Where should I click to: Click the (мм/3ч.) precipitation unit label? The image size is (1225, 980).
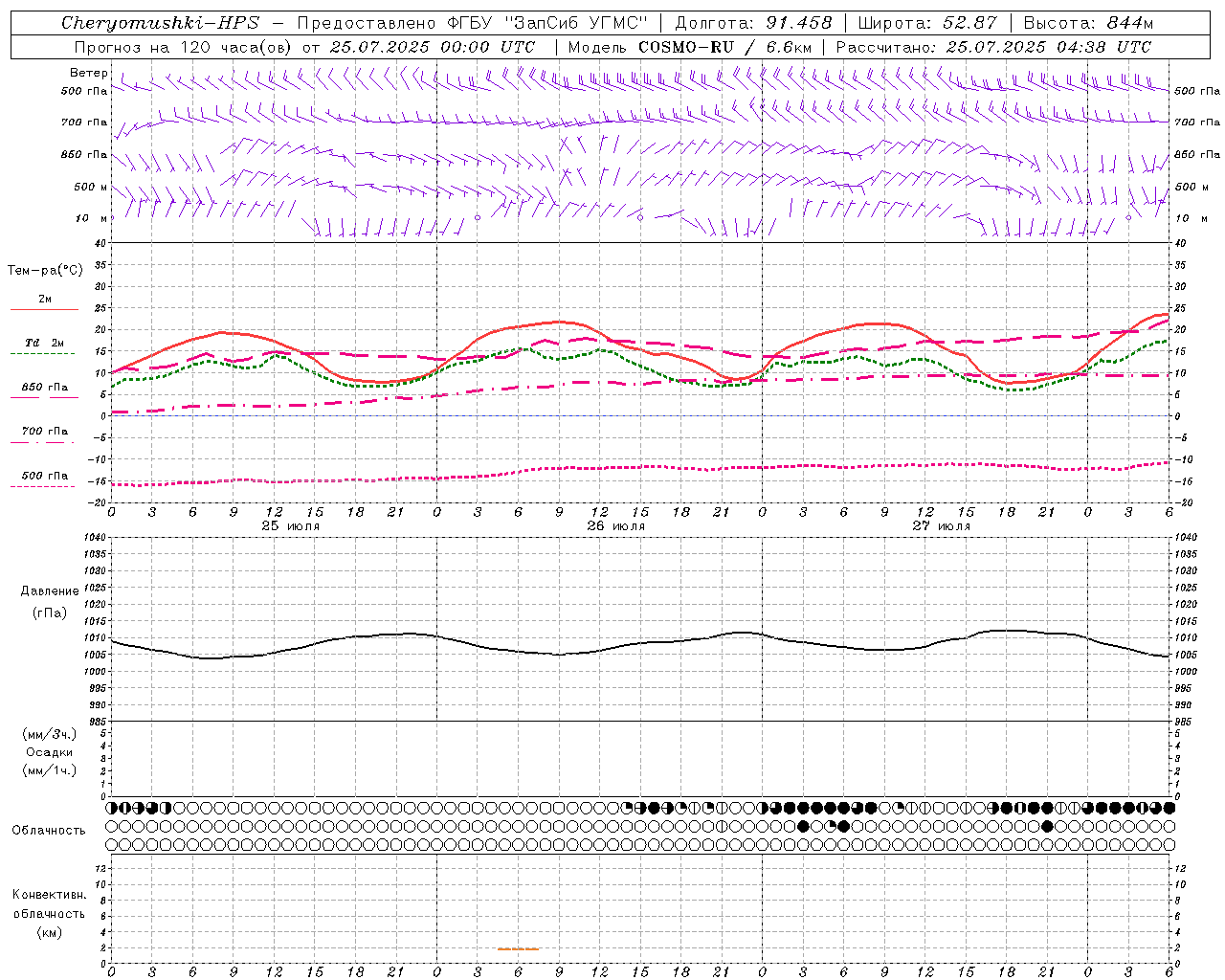50,734
